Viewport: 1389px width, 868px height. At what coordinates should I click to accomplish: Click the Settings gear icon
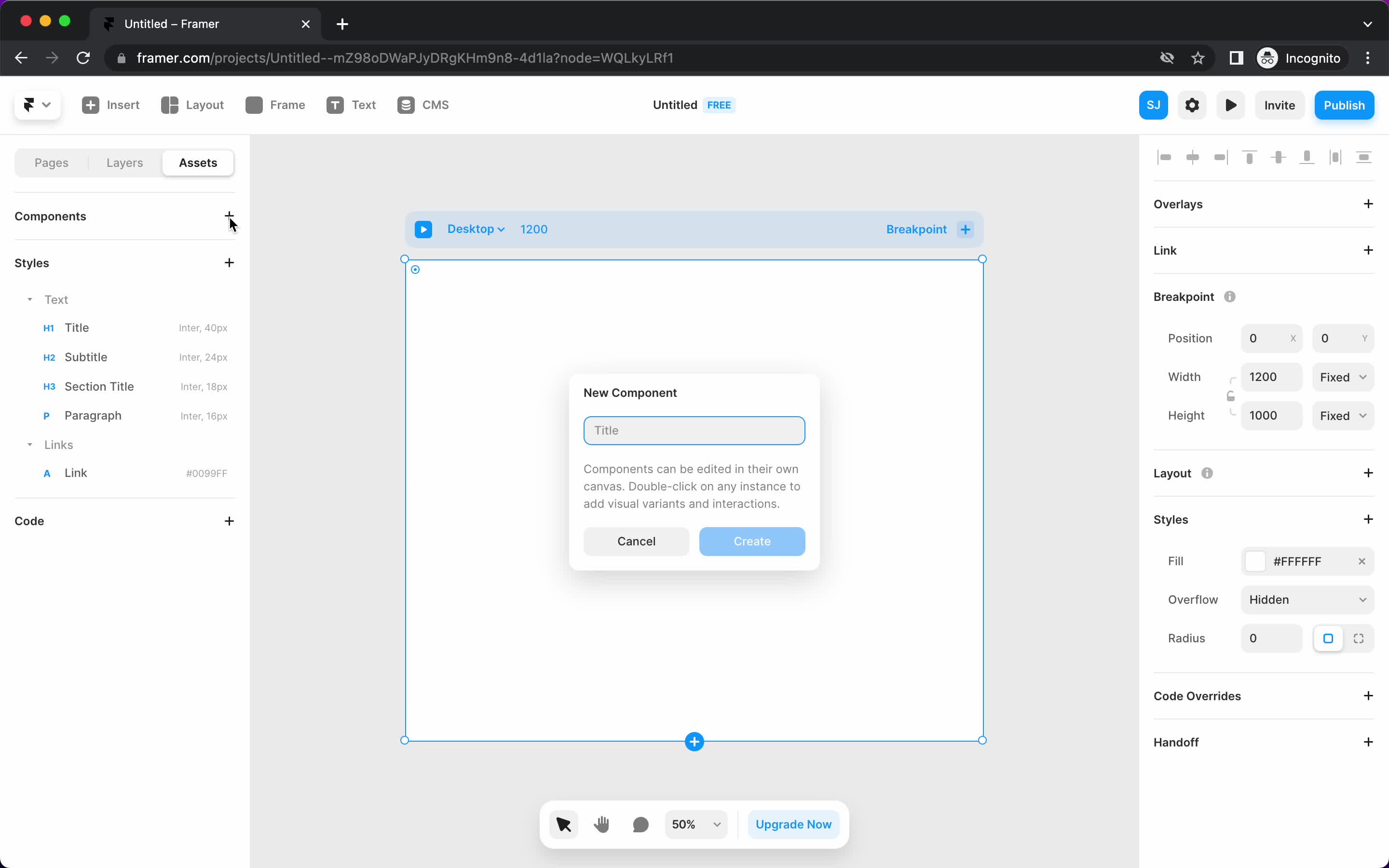[x=1192, y=105]
